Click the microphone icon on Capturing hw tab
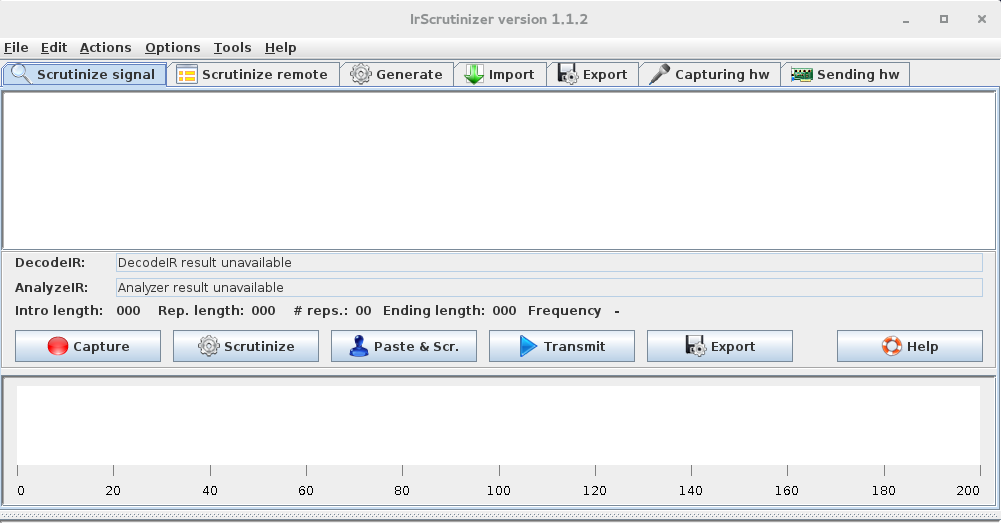The height and width of the screenshot is (523, 1001). pyautogui.click(x=659, y=74)
